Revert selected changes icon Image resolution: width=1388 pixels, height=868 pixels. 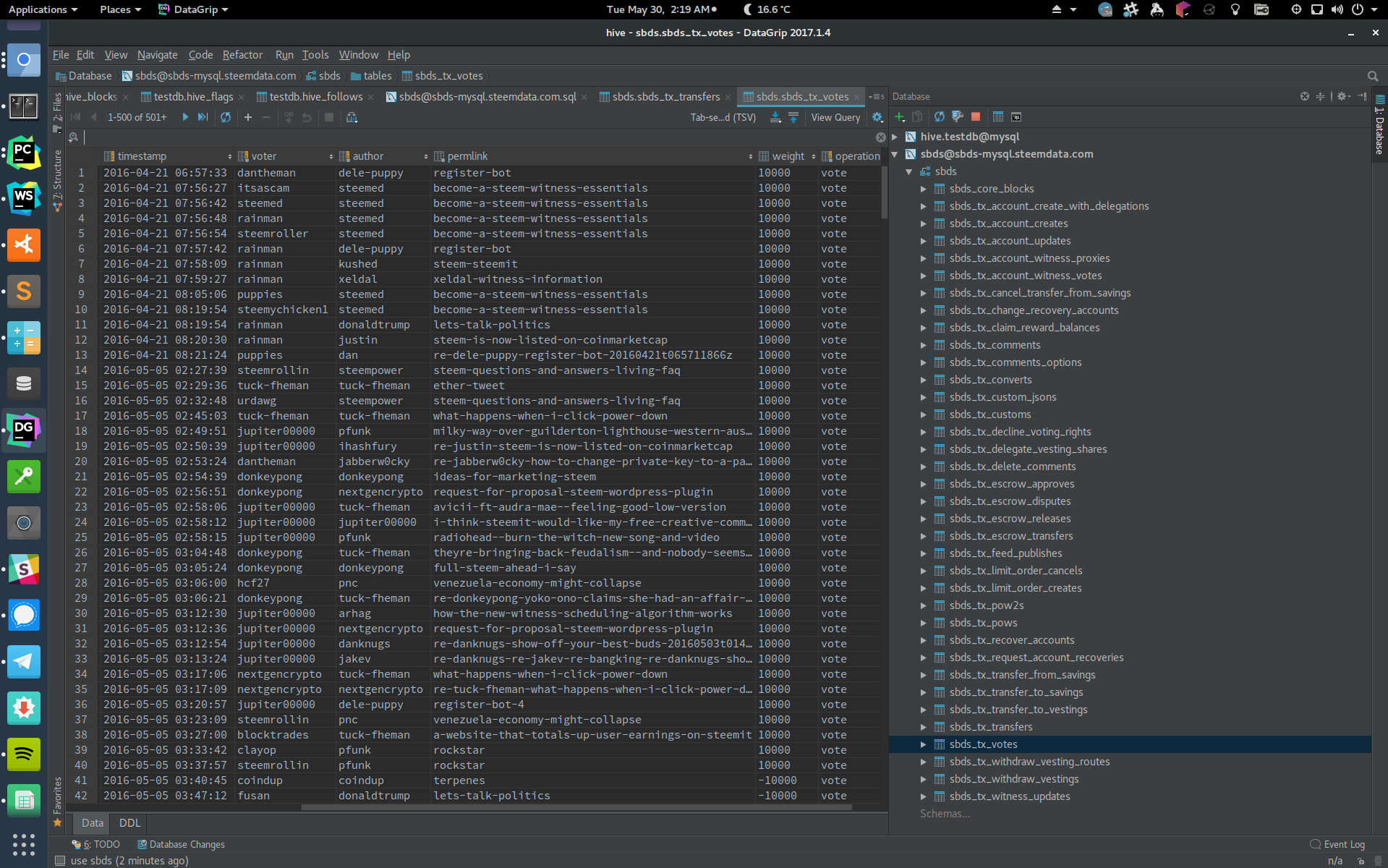307,117
